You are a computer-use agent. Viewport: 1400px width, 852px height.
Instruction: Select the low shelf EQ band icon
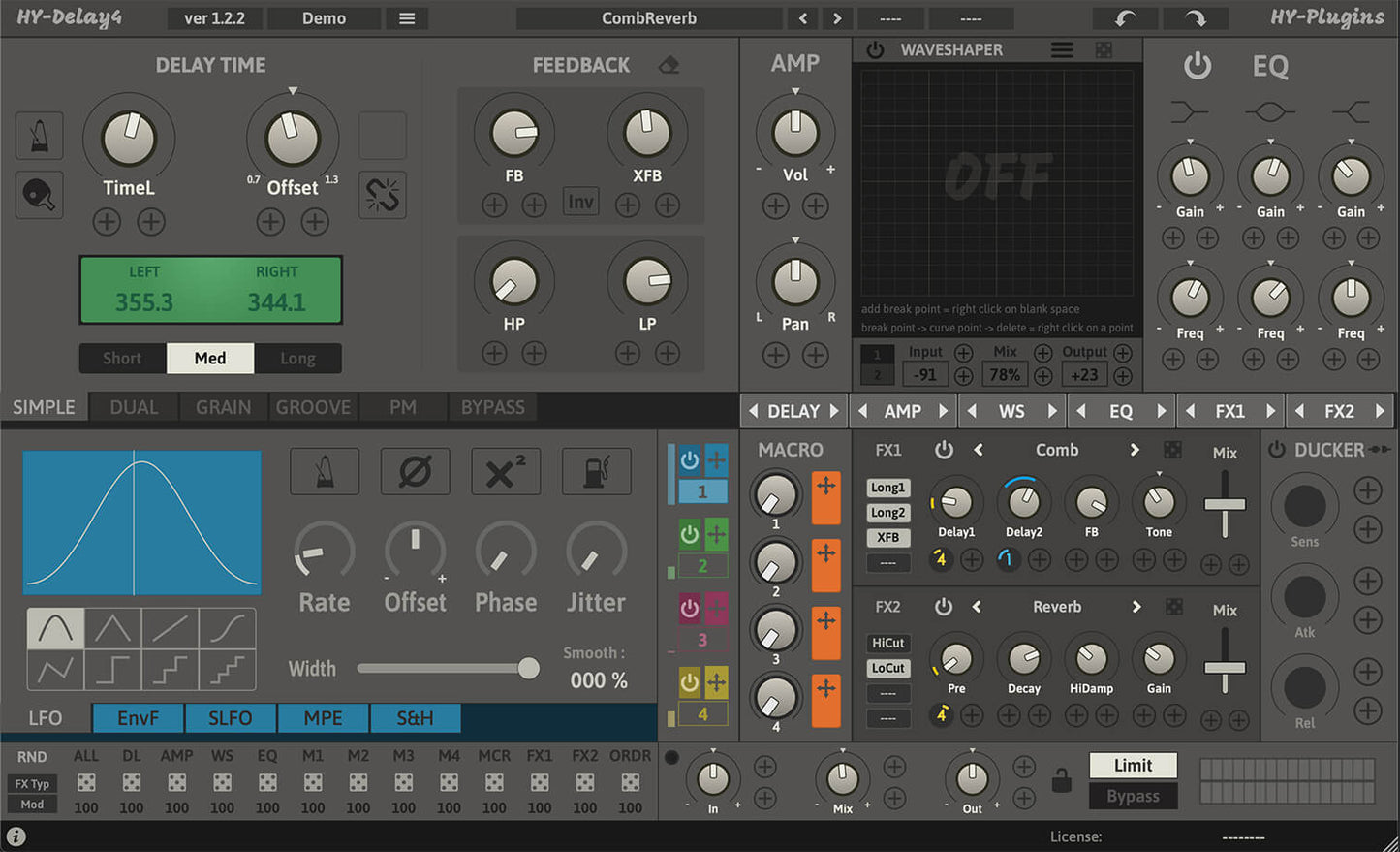point(1189,112)
